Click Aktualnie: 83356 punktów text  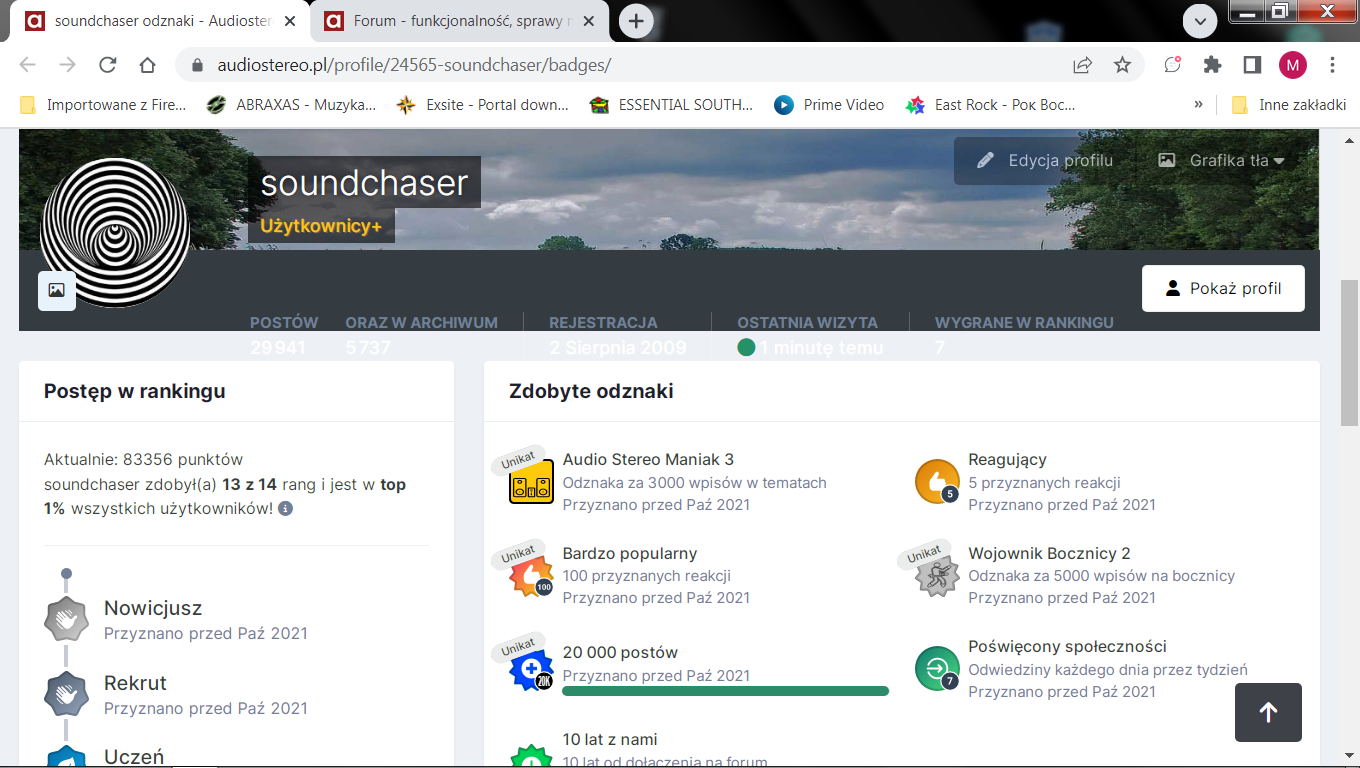143,460
